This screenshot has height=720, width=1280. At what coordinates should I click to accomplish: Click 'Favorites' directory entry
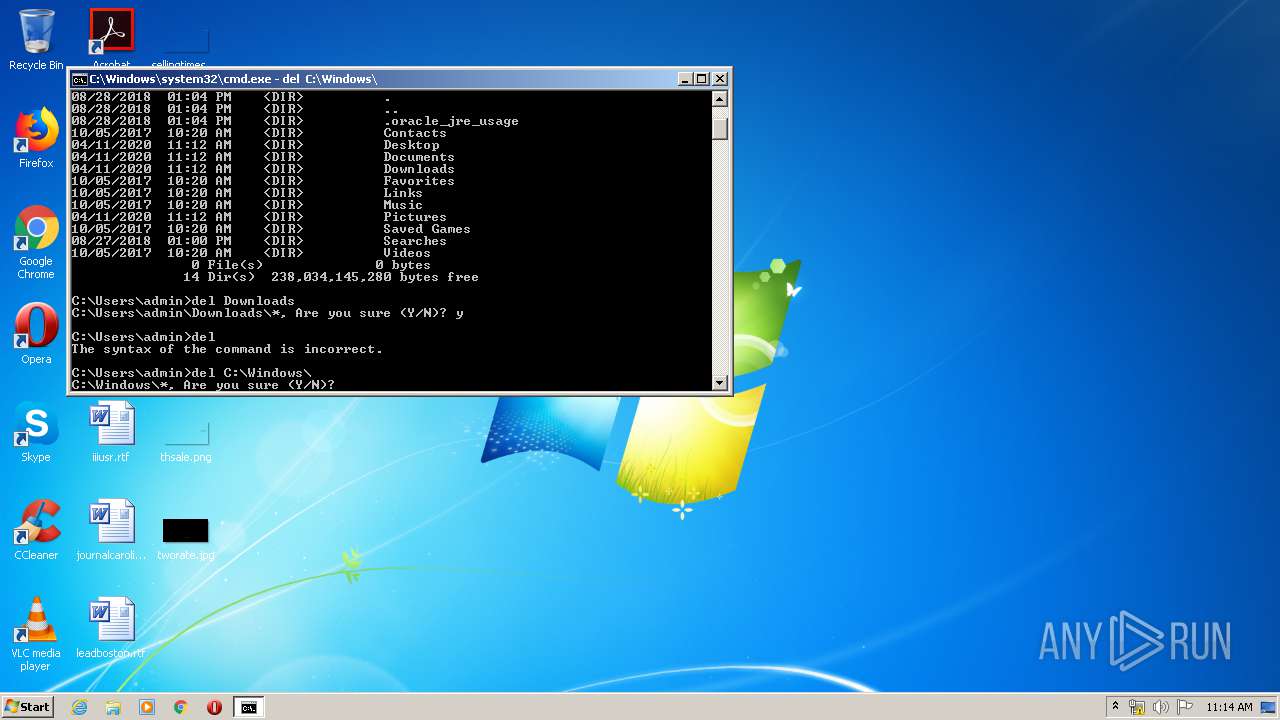click(x=419, y=181)
